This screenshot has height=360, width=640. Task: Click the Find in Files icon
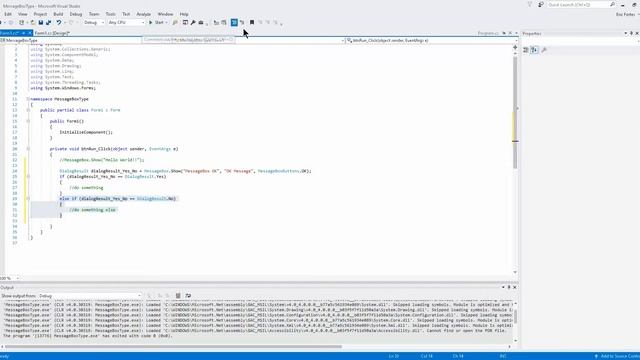(176, 22)
